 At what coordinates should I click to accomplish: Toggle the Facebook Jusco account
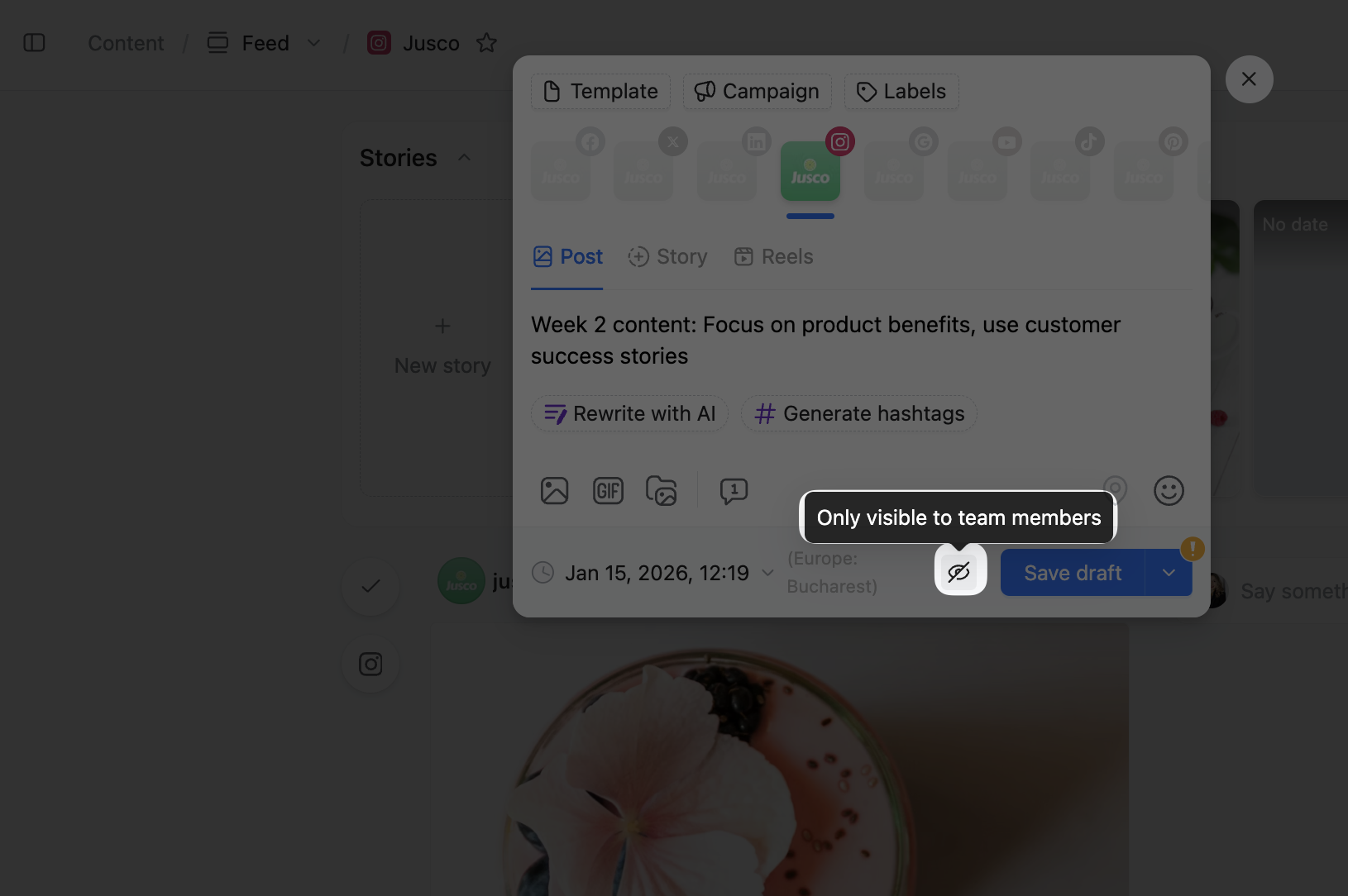(562, 170)
